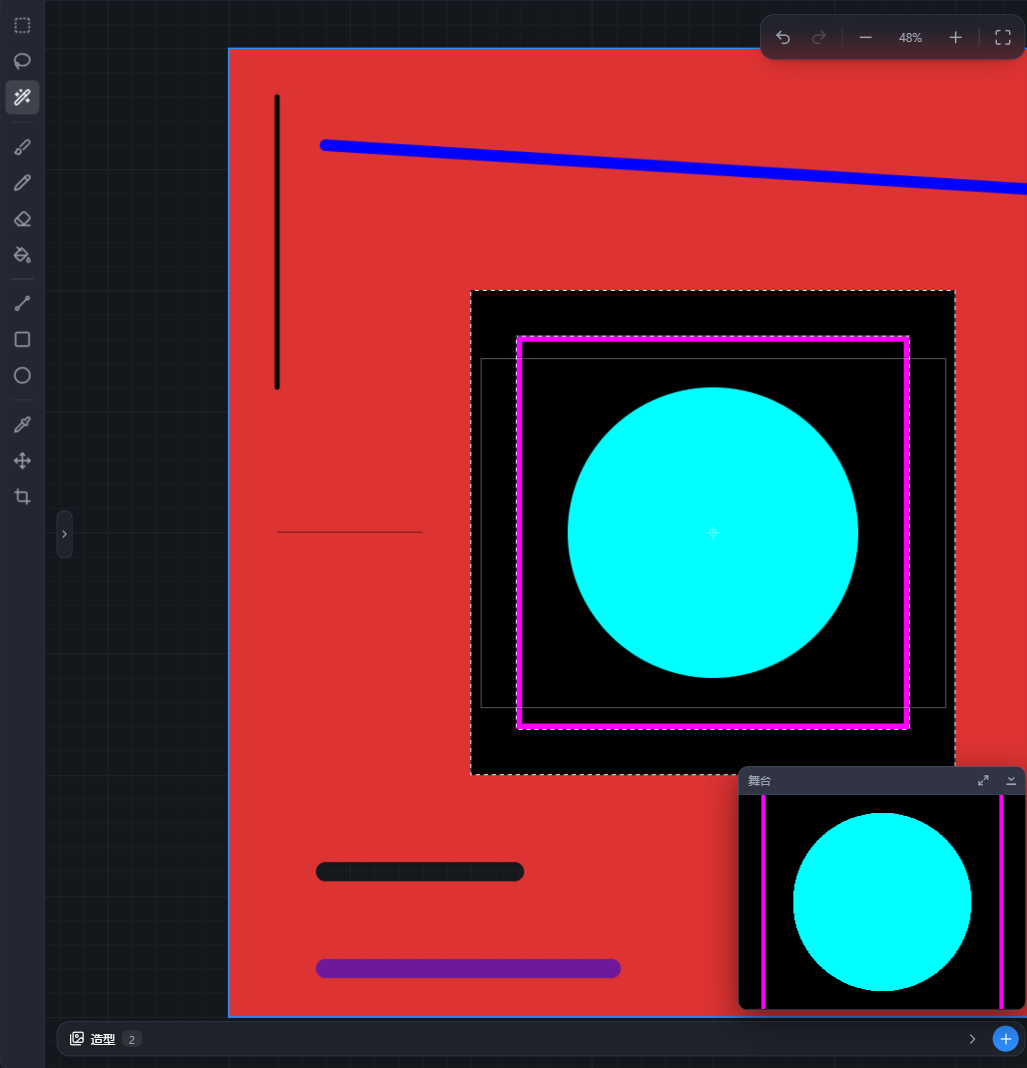1027x1068 pixels.
Task: Add a new costume with plus button
Action: click(x=1005, y=1039)
